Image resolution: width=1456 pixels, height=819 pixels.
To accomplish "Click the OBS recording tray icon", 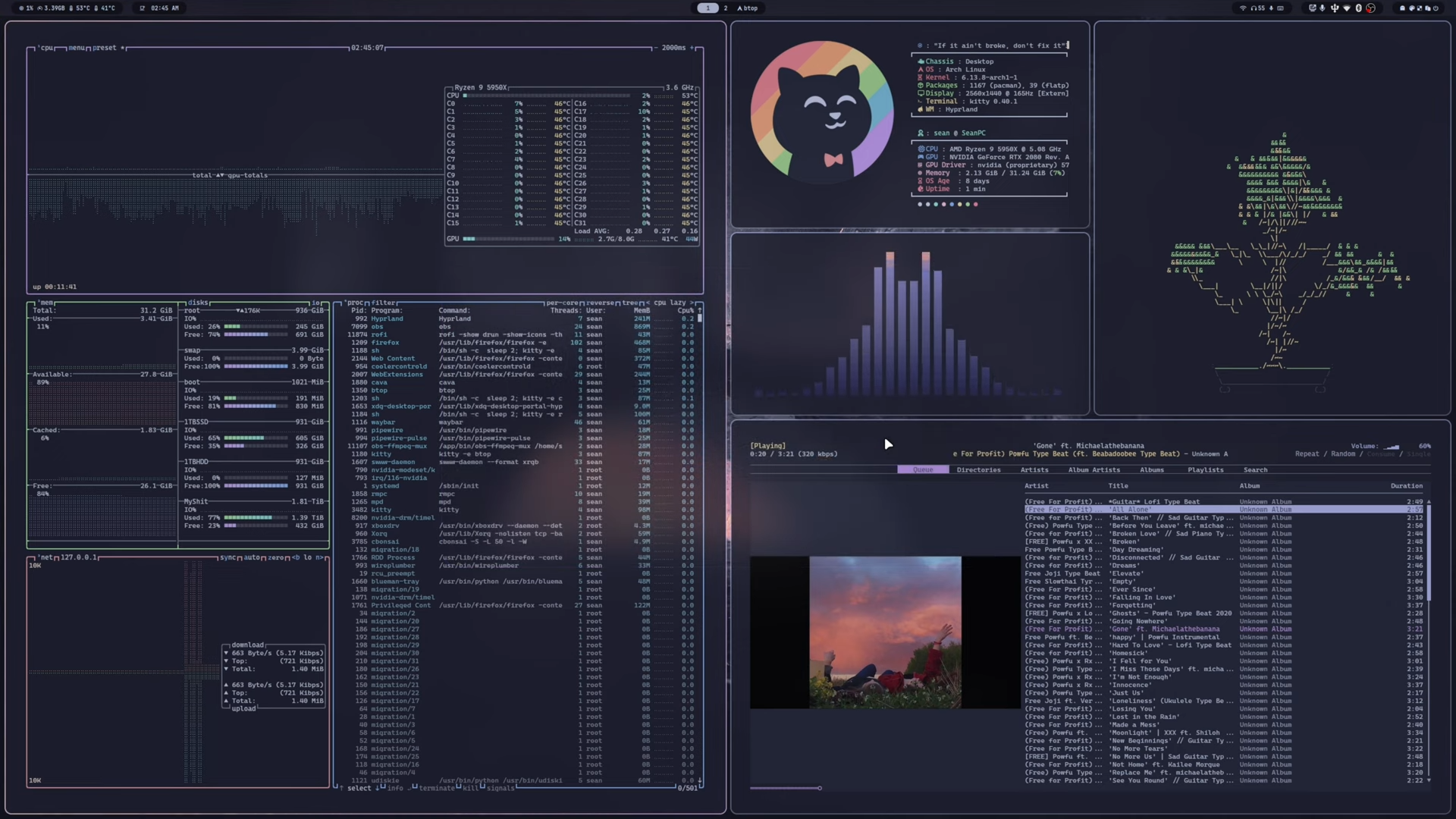I will (1370, 8).
